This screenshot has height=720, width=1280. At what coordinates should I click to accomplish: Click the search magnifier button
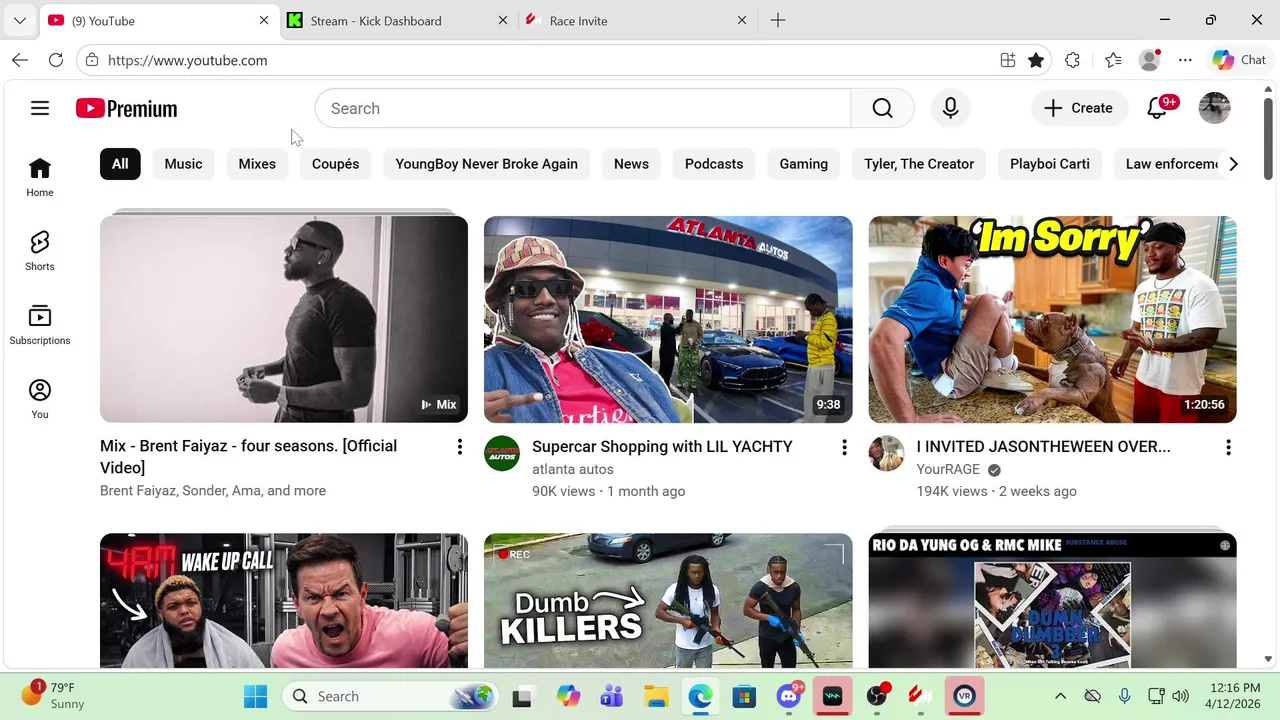pyautogui.click(x=882, y=108)
